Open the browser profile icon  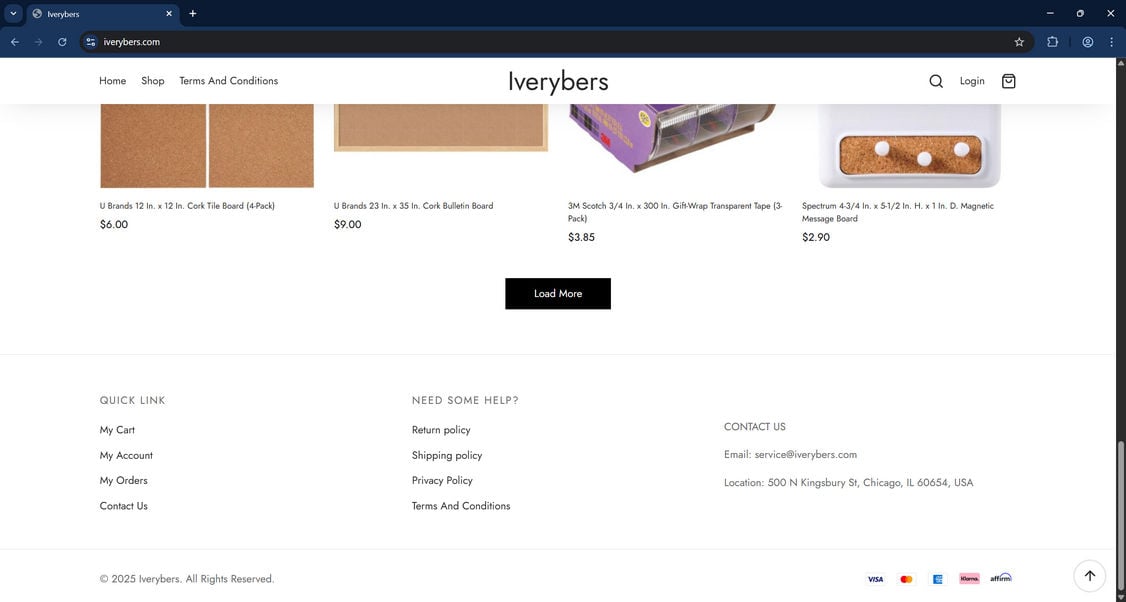tap(1088, 42)
